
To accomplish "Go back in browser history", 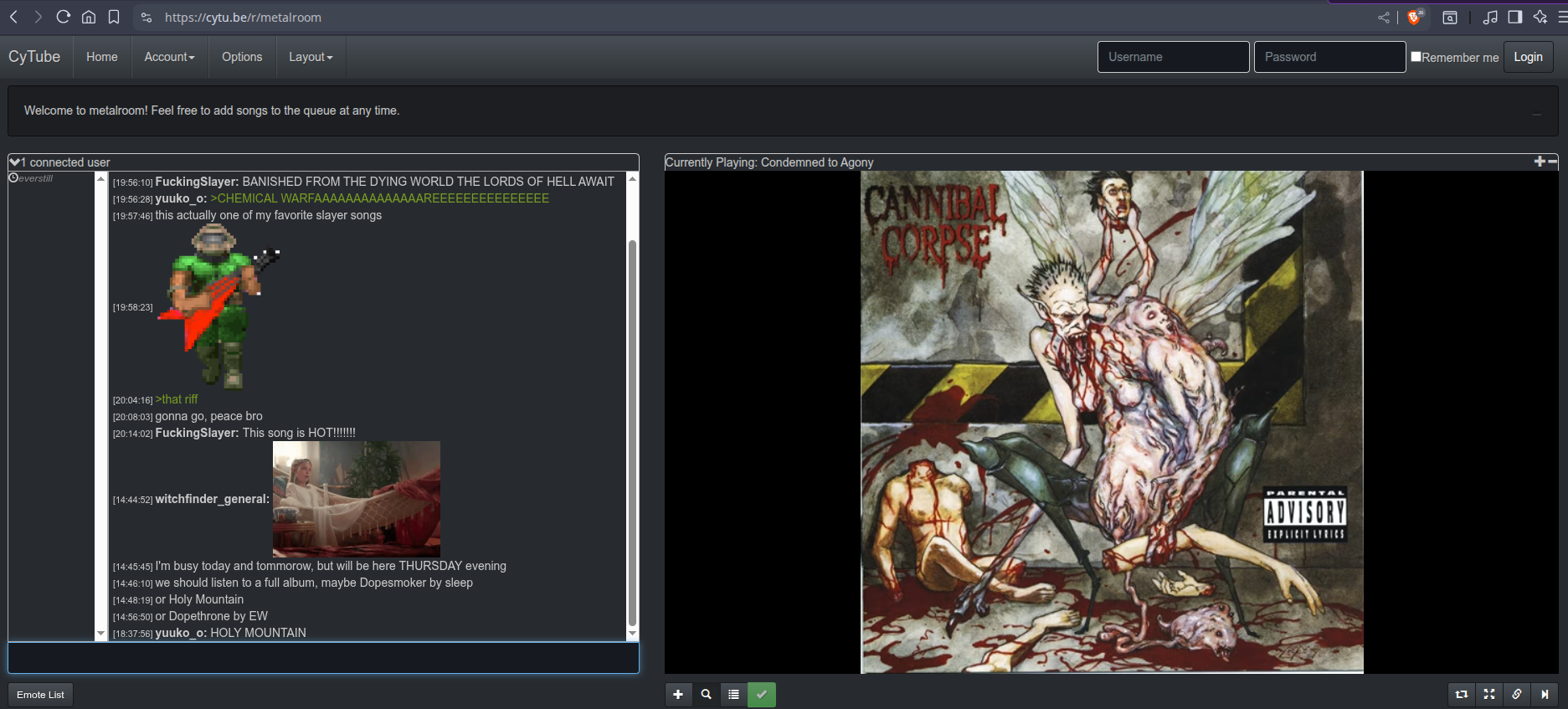I will 14,17.
